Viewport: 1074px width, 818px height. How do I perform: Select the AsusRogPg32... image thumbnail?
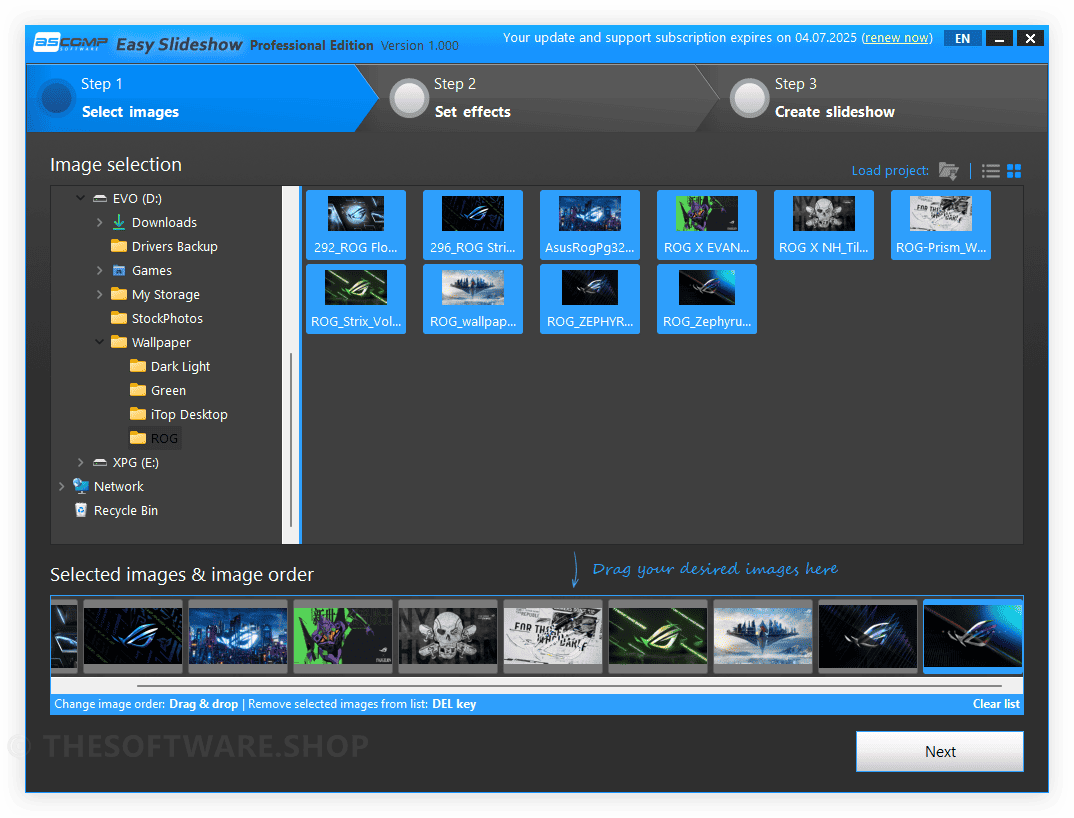(x=590, y=225)
